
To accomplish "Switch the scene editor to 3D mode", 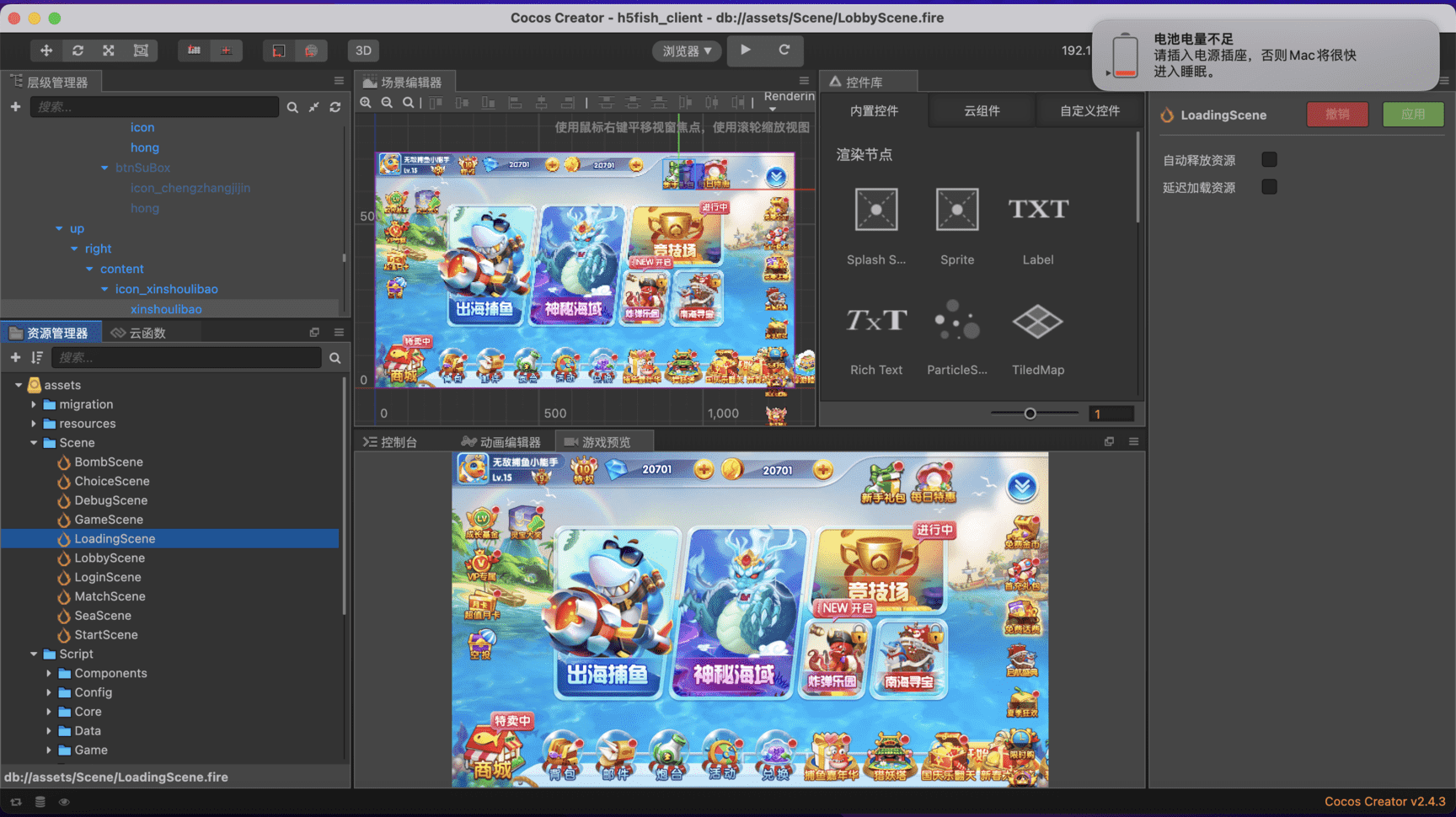I will tap(363, 51).
